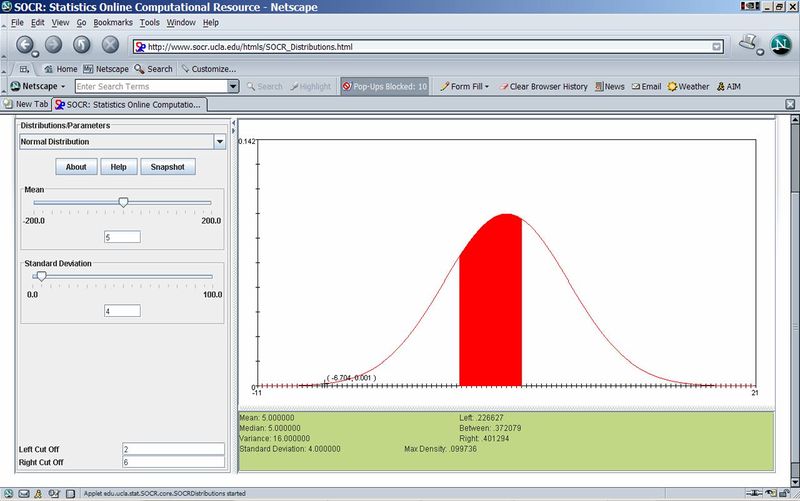
Task: Open the Form Fill dropdown
Action: [464, 86]
